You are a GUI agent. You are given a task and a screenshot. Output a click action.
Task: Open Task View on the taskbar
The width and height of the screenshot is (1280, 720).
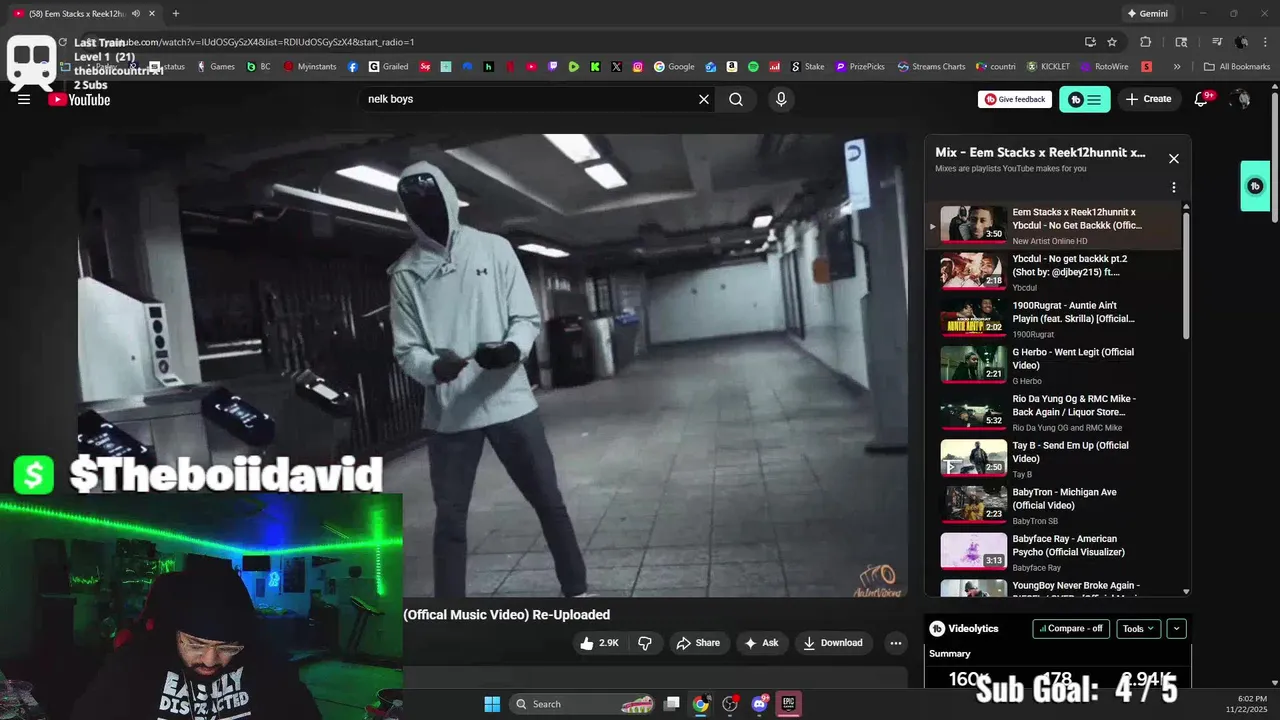(x=672, y=704)
